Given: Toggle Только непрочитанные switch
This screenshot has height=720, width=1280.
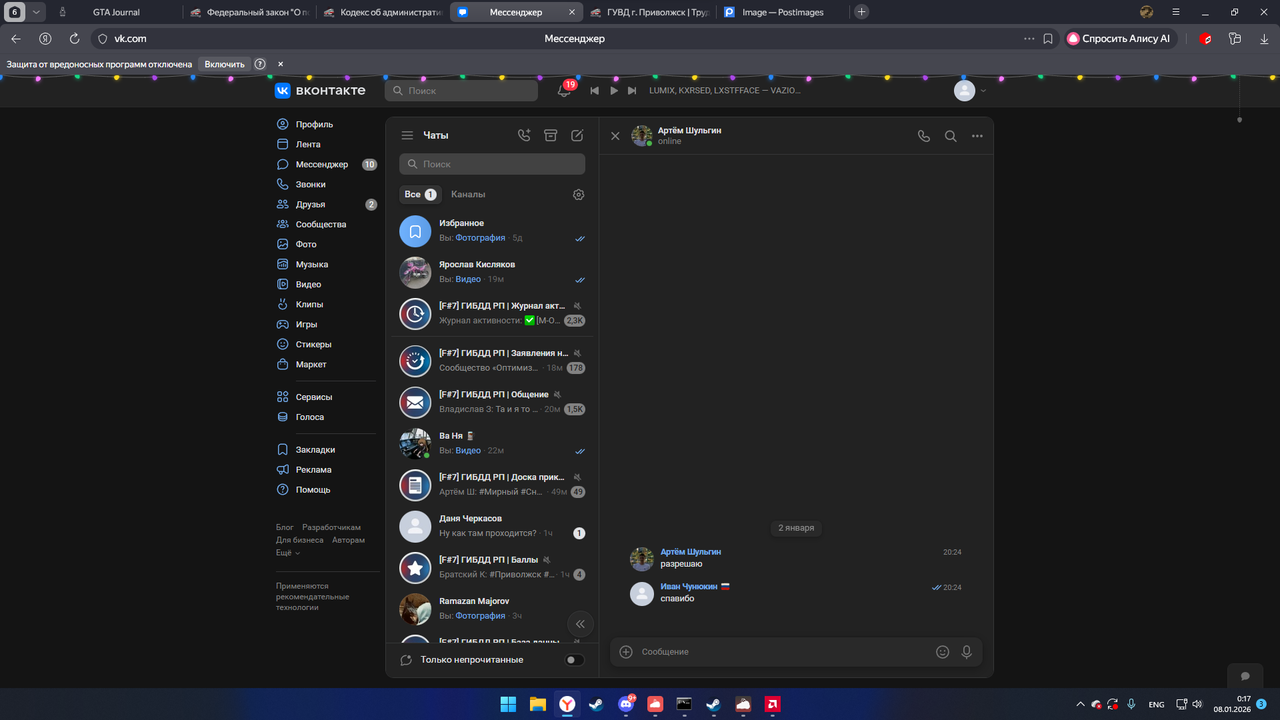Looking at the screenshot, I should [x=574, y=660].
